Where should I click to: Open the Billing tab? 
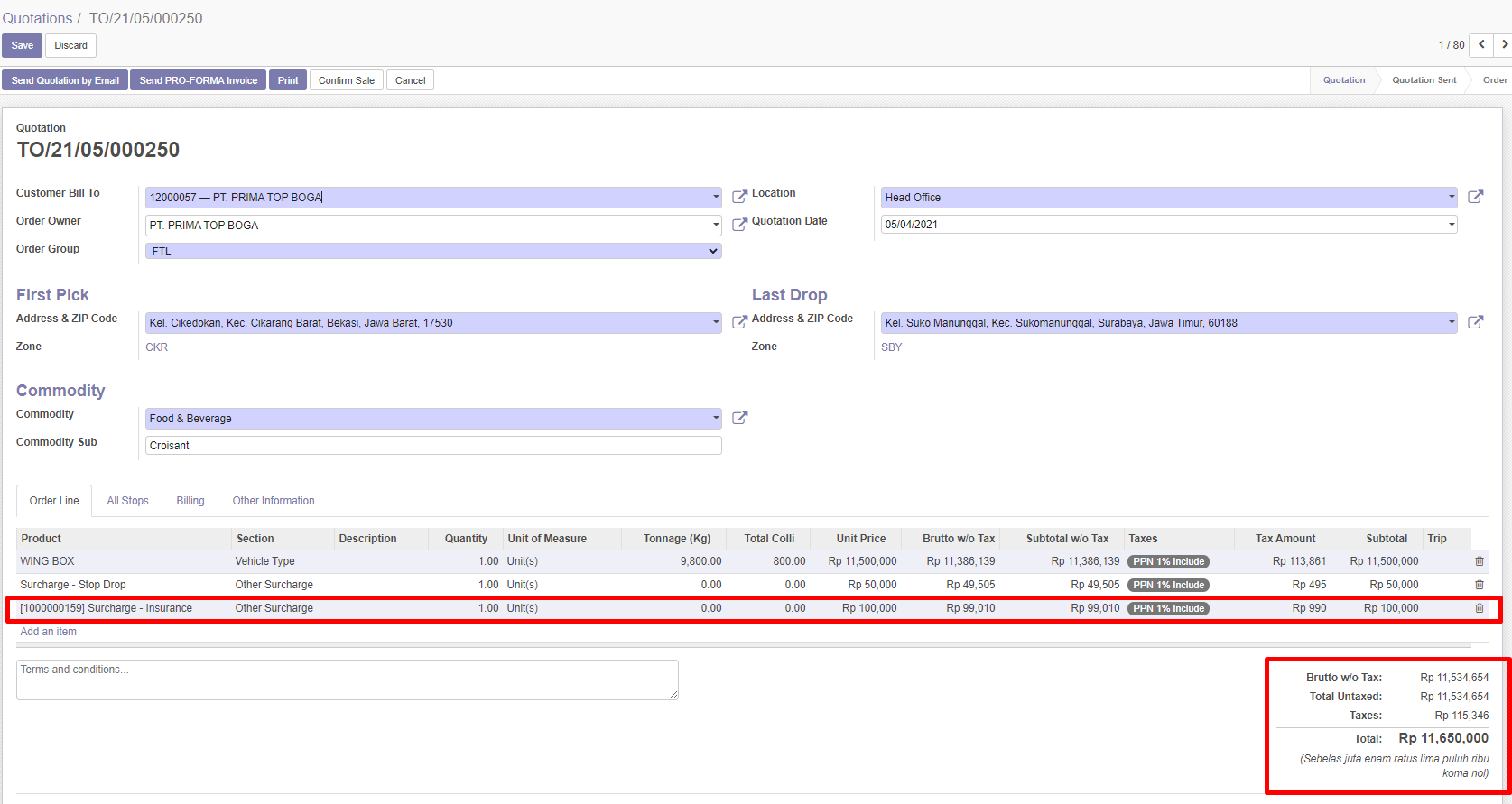pyautogui.click(x=190, y=501)
